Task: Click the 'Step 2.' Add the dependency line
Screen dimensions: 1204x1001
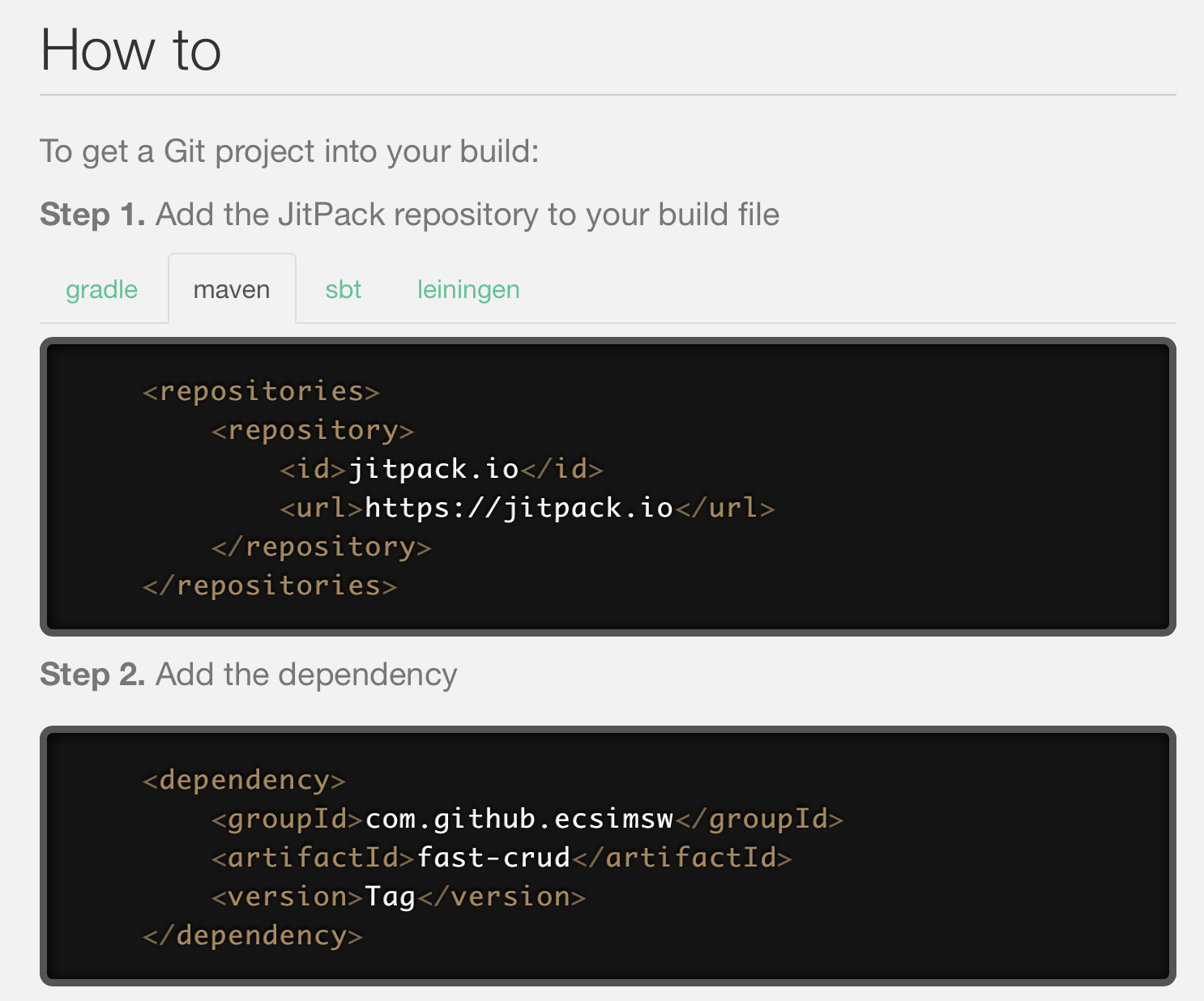Action: [249, 675]
